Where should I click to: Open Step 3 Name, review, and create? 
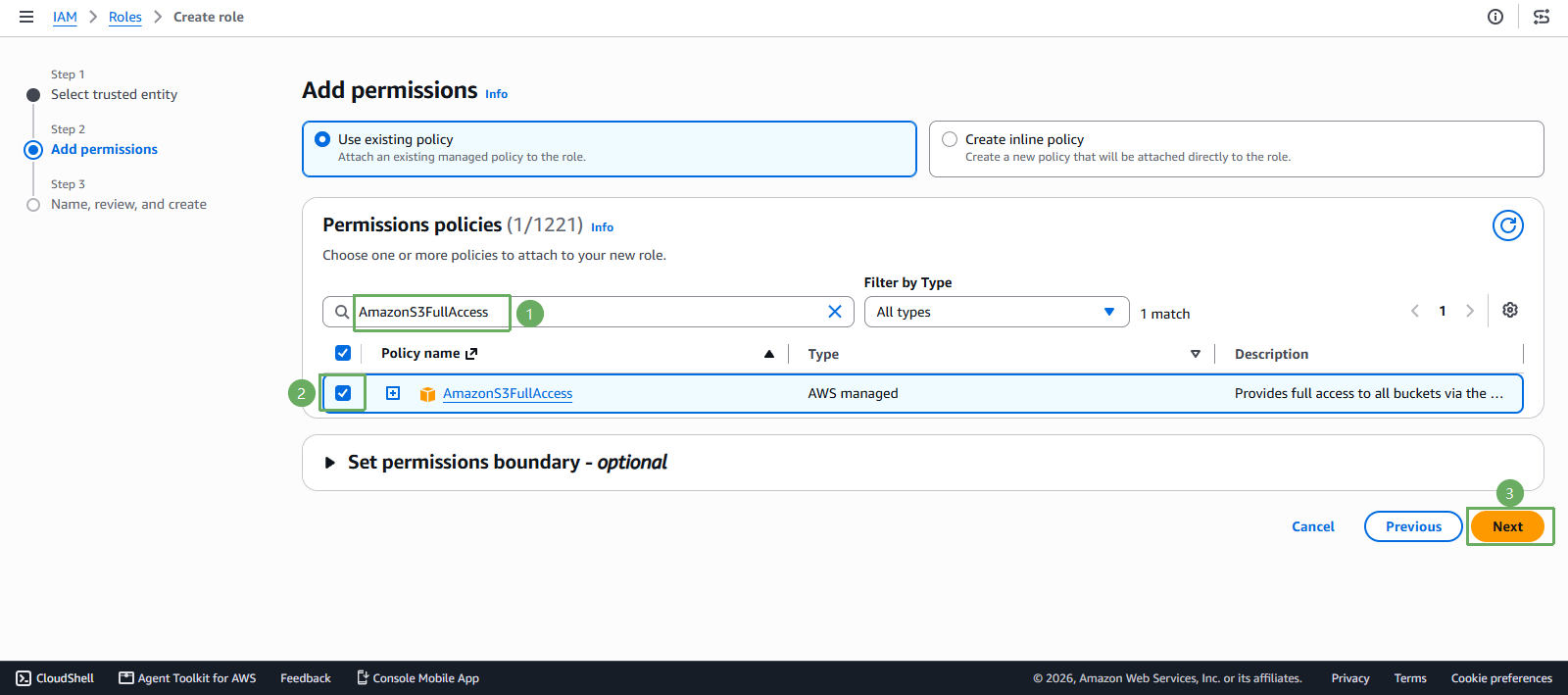tap(128, 205)
